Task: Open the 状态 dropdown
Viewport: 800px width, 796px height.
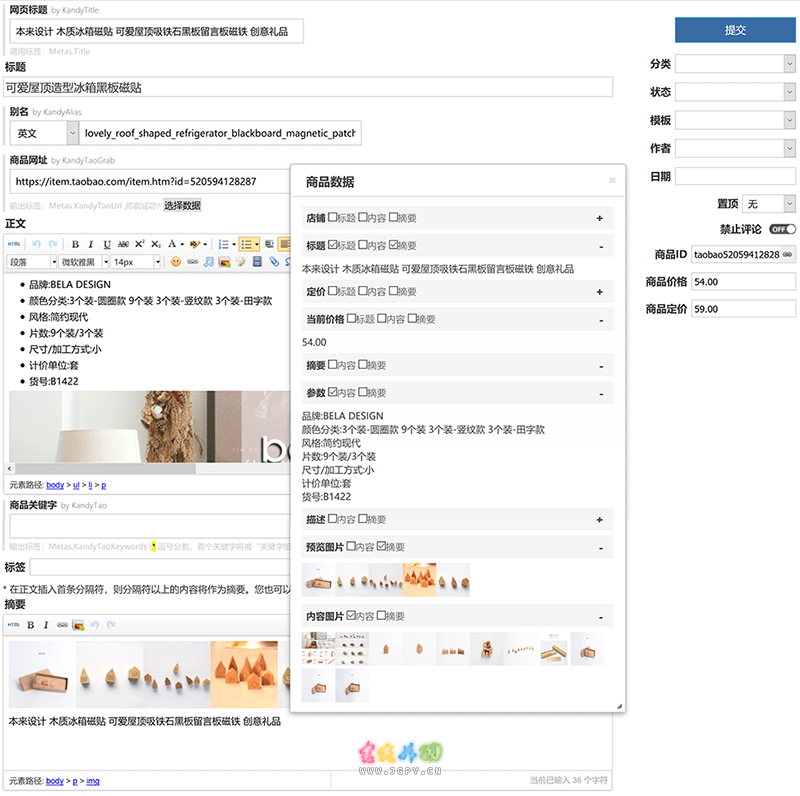Action: (735, 92)
